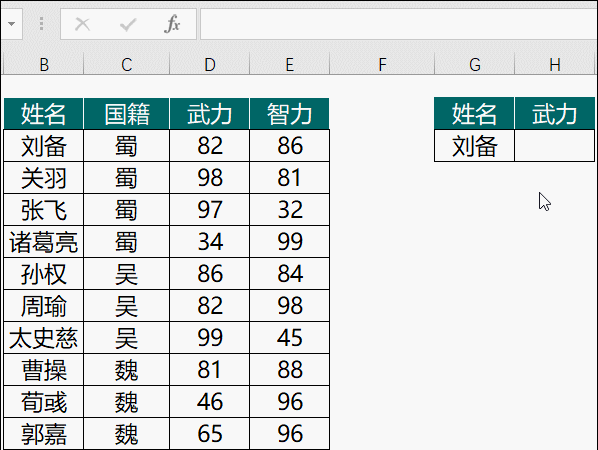This screenshot has width=598, height=450.
Task: Click the 姓名 header in column G
Action: [474, 114]
